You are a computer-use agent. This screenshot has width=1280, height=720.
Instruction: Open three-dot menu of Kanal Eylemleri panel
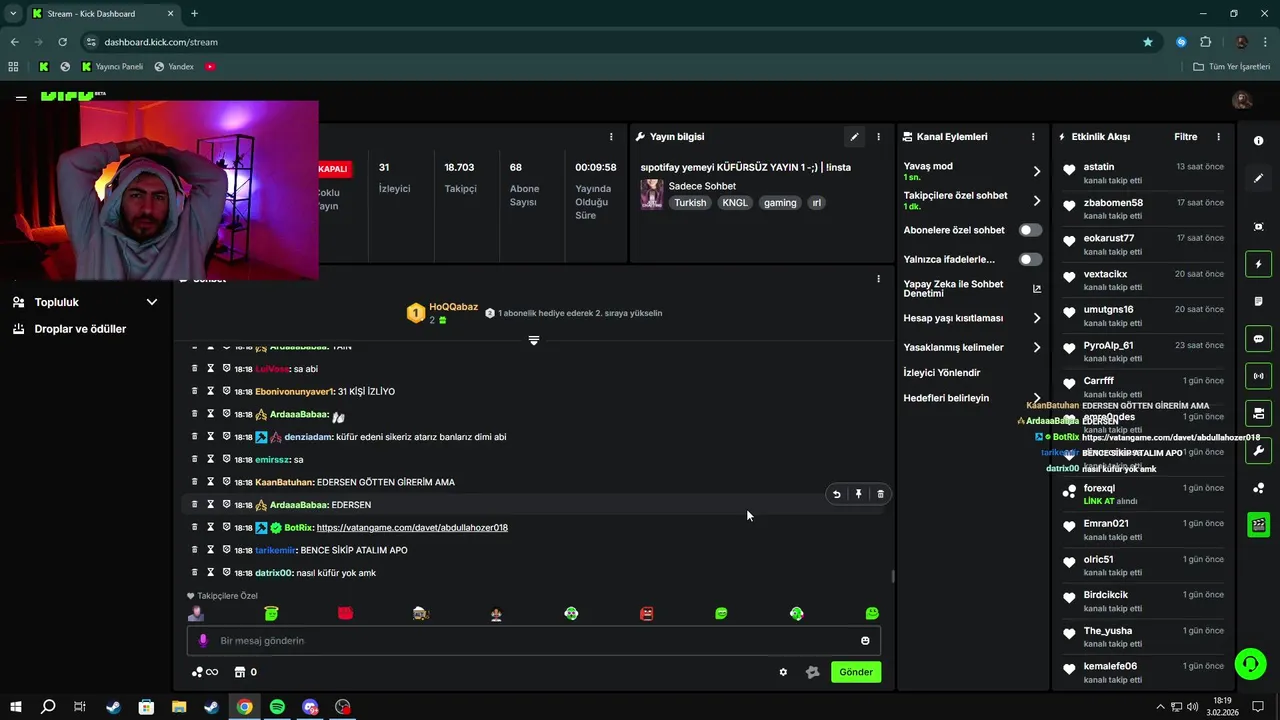(1033, 137)
